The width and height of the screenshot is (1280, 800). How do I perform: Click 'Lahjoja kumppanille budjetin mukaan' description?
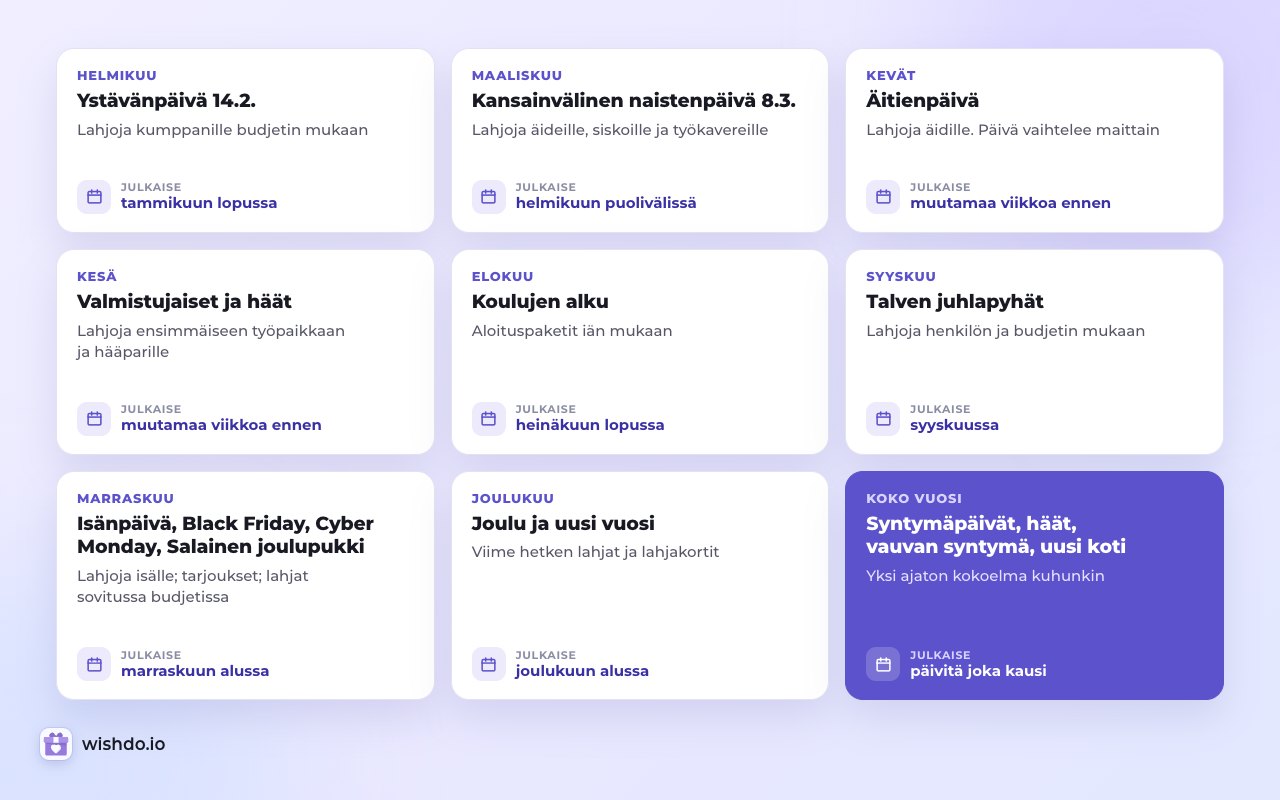[223, 130]
